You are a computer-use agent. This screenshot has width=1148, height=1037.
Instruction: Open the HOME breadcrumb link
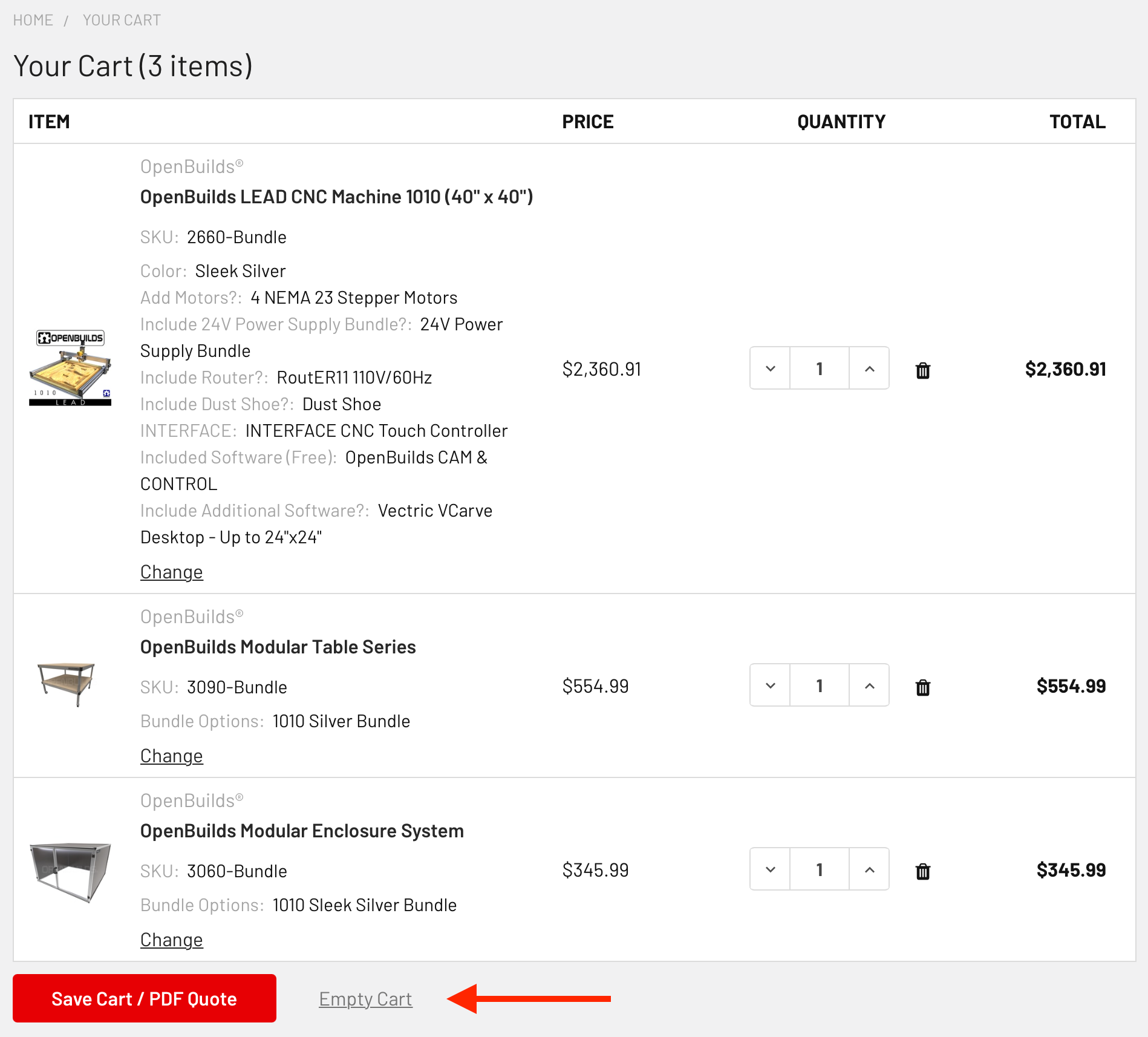point(33,20)
